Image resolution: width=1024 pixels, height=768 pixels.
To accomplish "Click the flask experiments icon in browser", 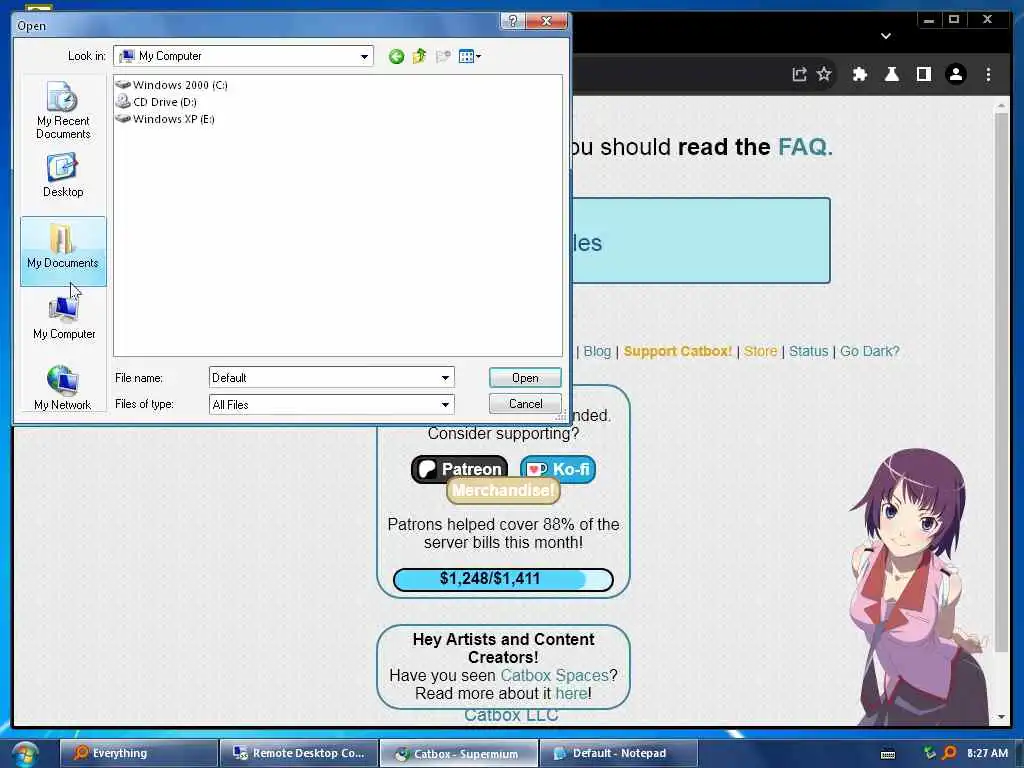I will 891,74.
